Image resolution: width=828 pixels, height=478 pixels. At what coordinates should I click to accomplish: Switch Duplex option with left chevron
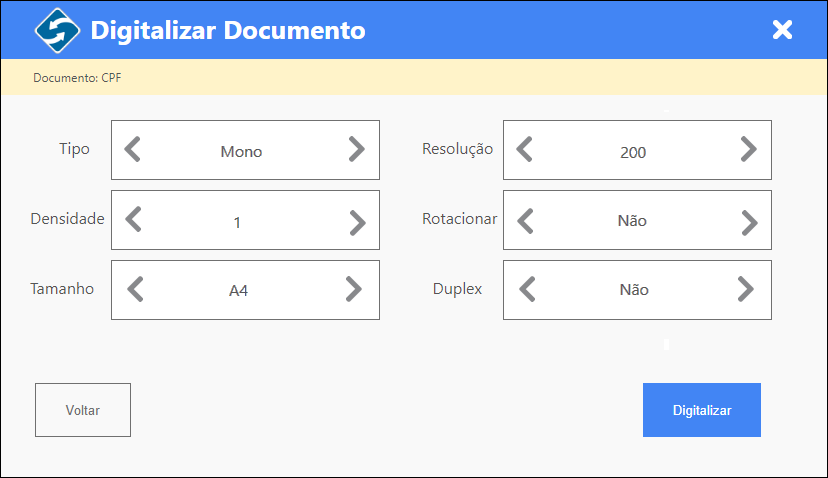528,289
